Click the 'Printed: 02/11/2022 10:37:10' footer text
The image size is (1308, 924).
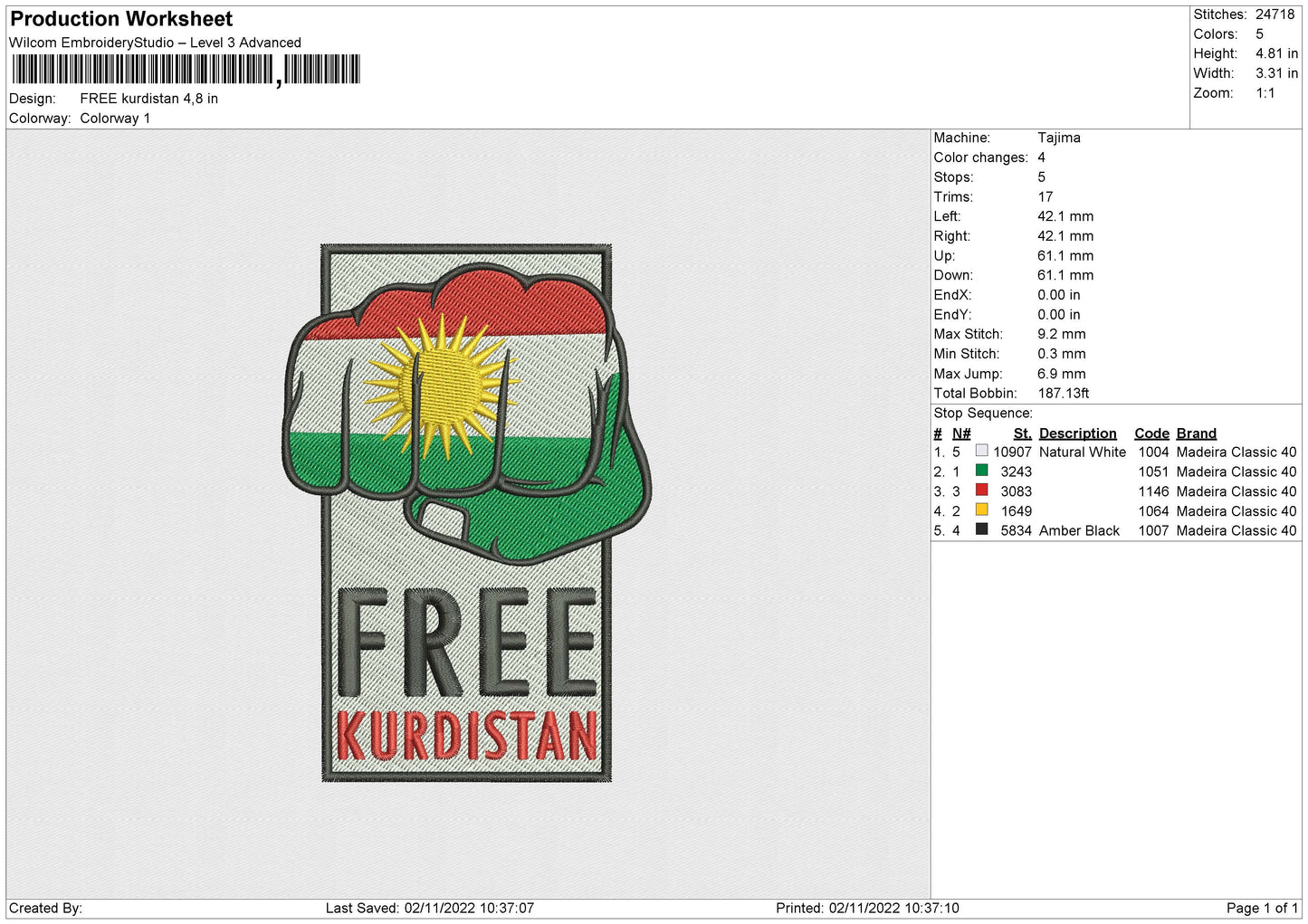tap(867, 909)
